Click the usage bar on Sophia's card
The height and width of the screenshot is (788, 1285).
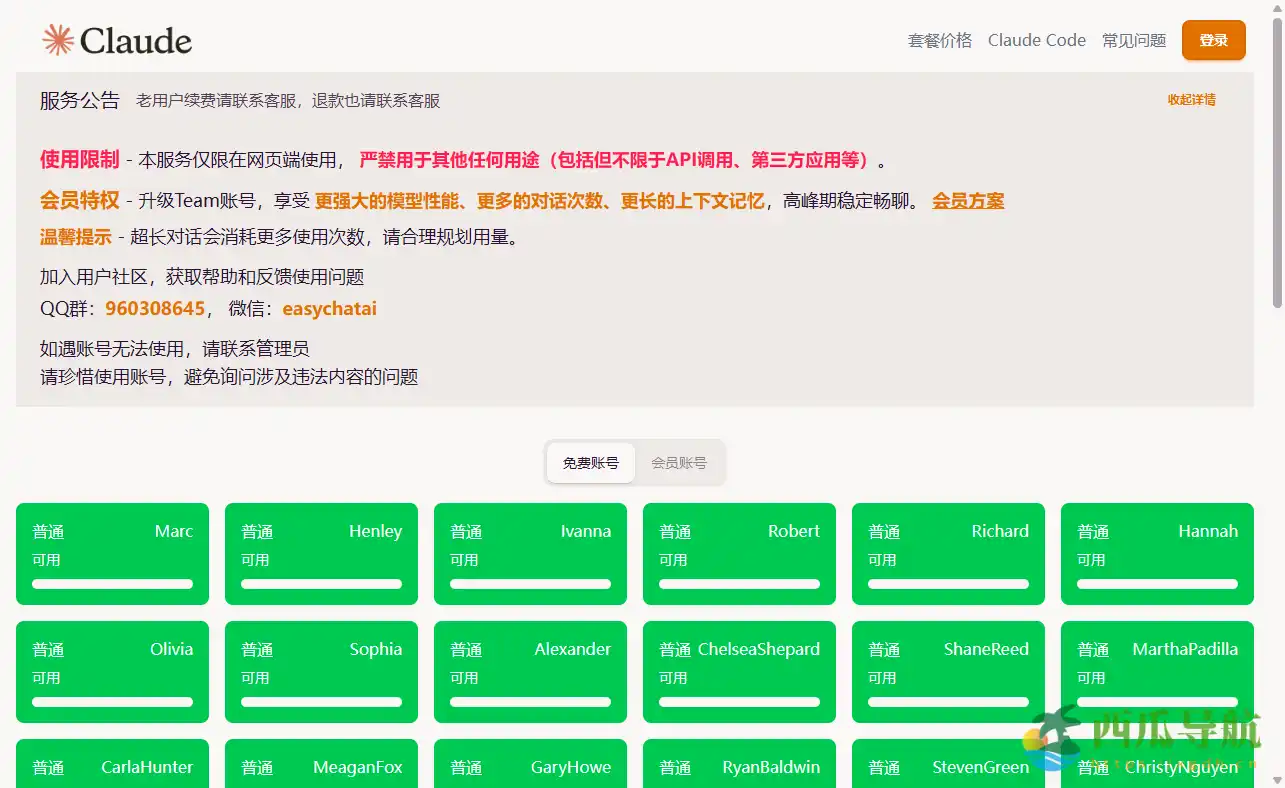click(x=321, y=702)
